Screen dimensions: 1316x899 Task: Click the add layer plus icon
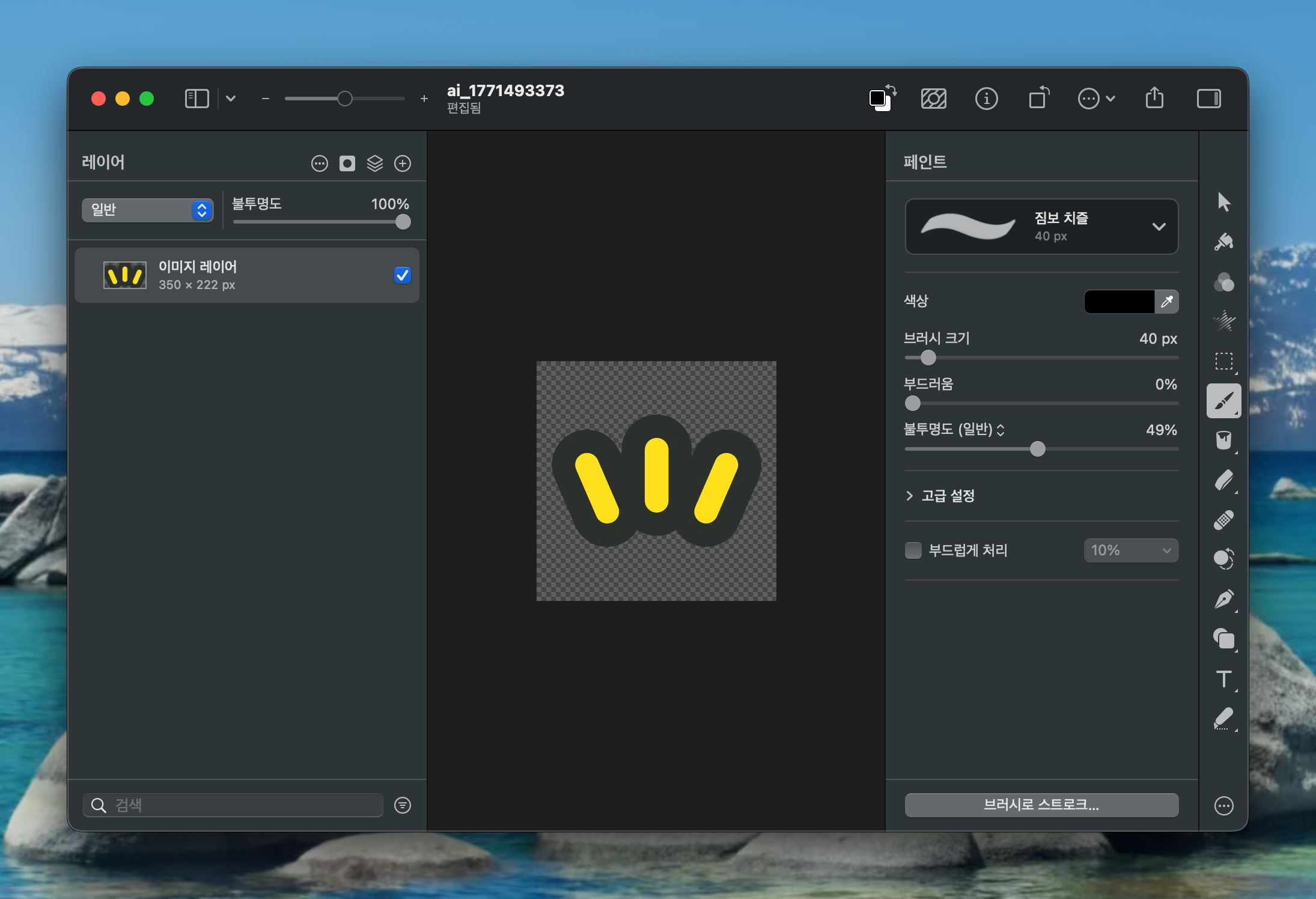403,163
